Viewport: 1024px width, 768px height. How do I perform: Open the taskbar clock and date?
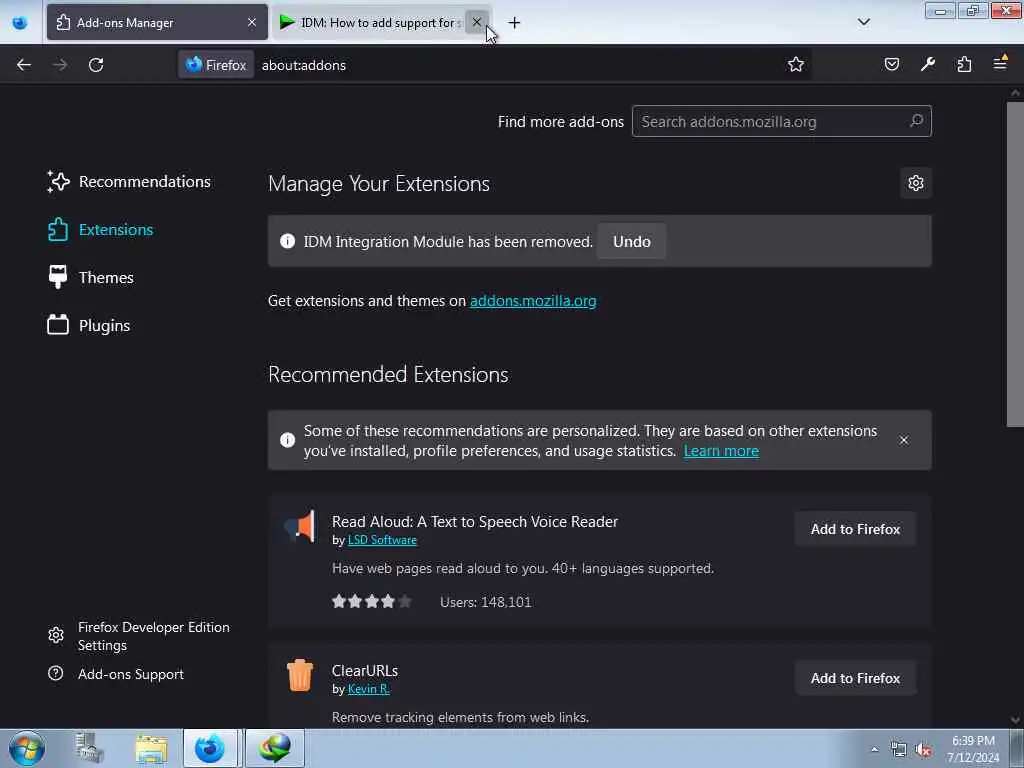973,749
